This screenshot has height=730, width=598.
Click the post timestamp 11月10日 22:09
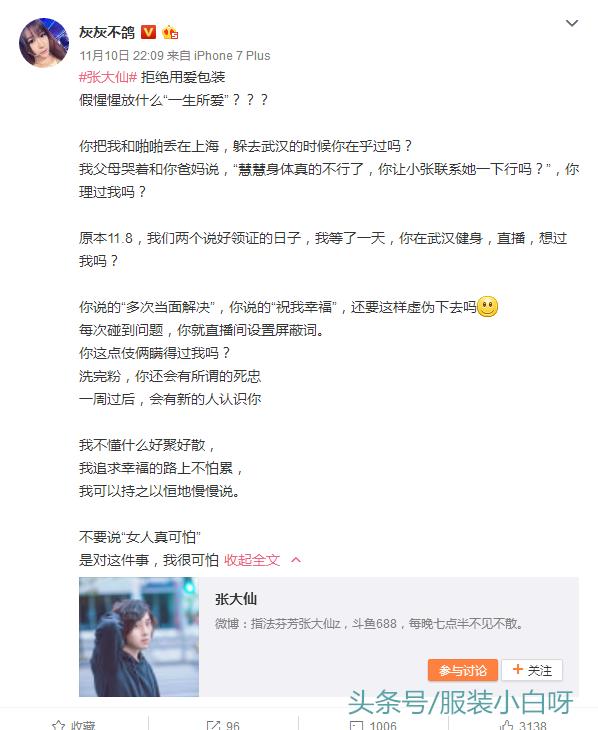click(121, 56)
